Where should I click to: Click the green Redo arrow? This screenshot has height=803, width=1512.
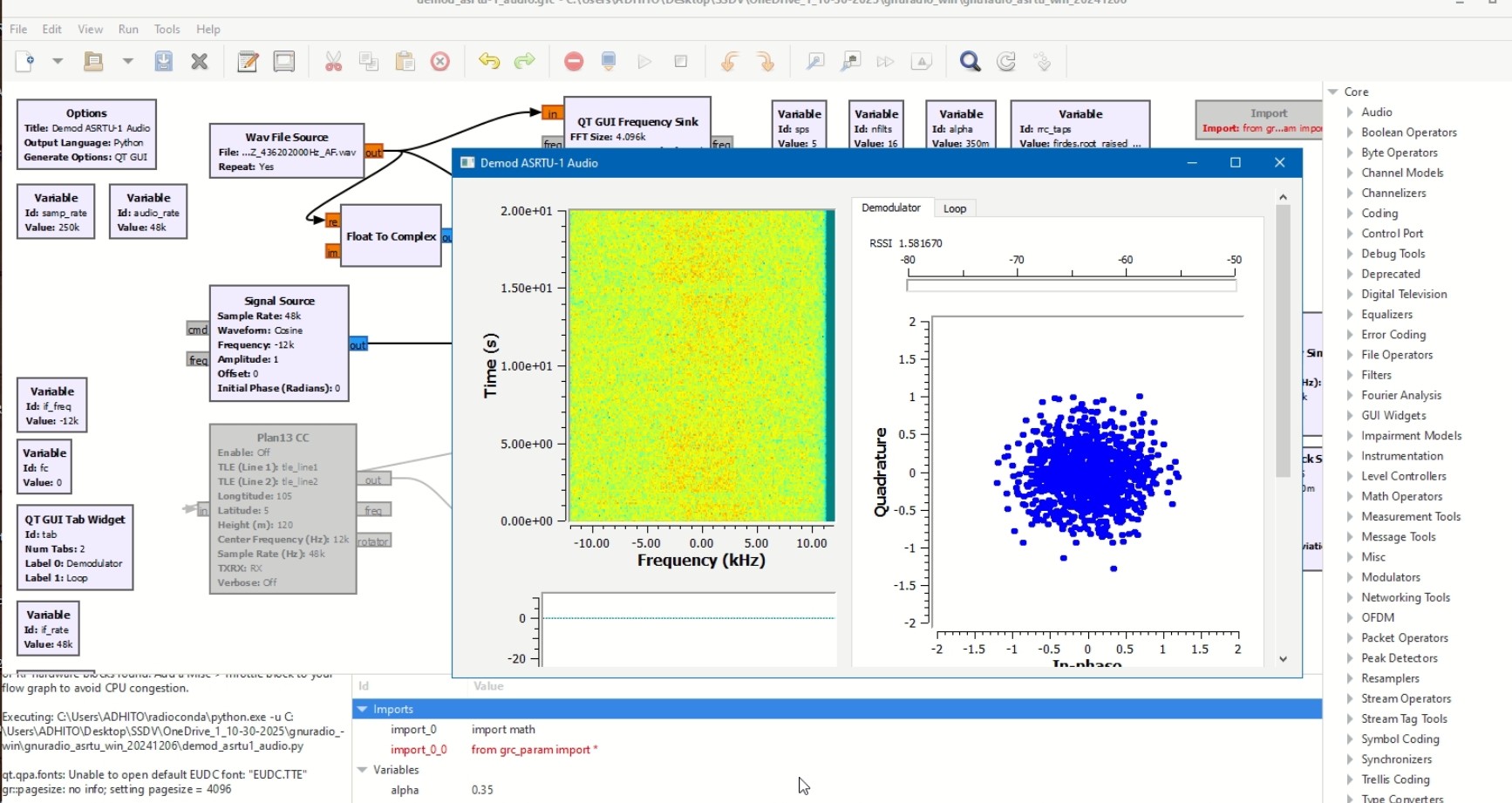[x=524, y=61]
